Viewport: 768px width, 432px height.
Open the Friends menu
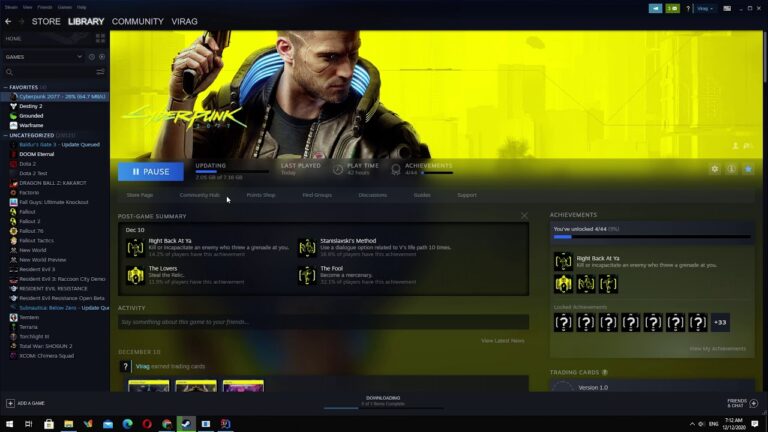click(x=45, y=7)
